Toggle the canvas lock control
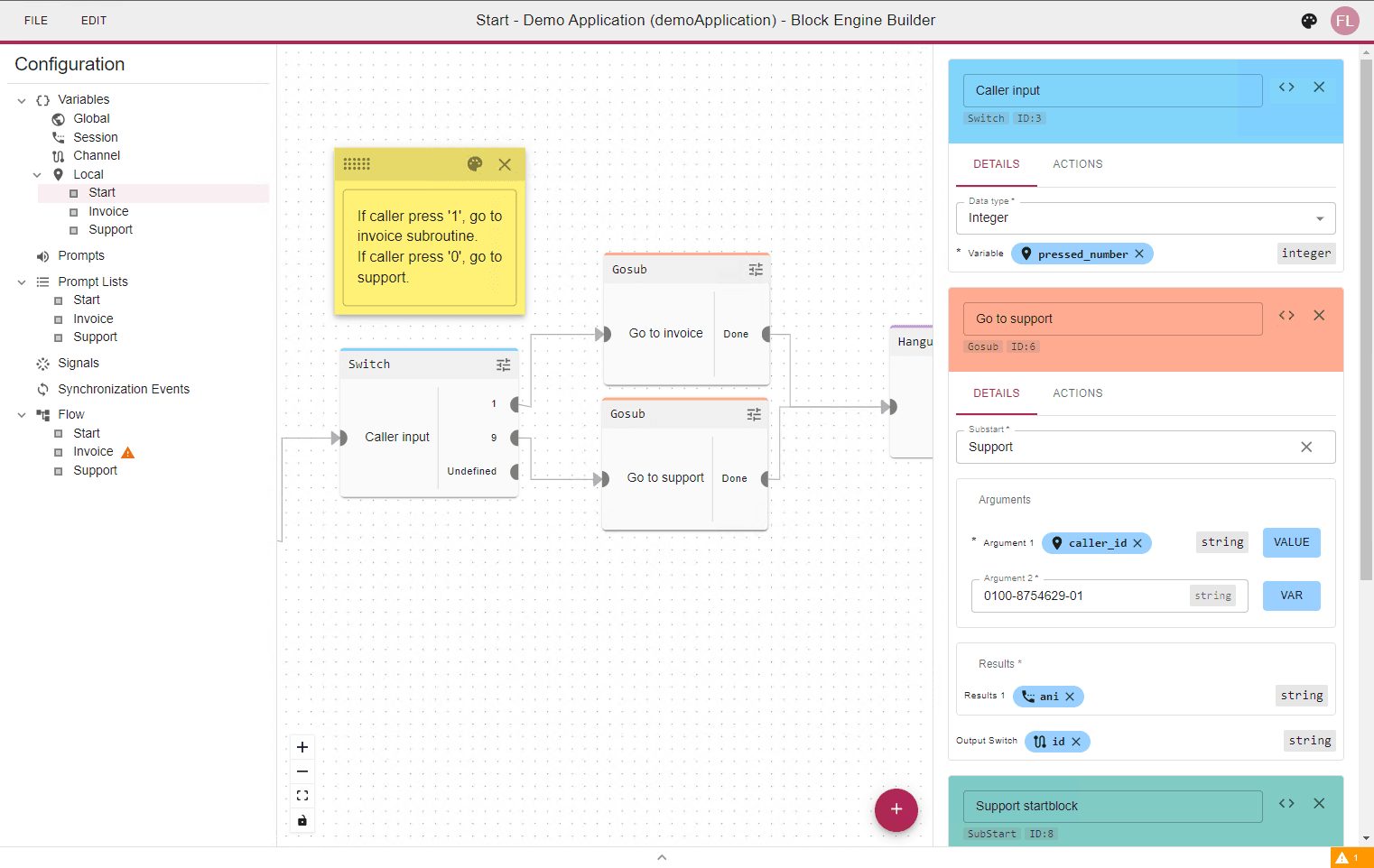The width and height of the screenshot is (1374, 868). [302, 820]
